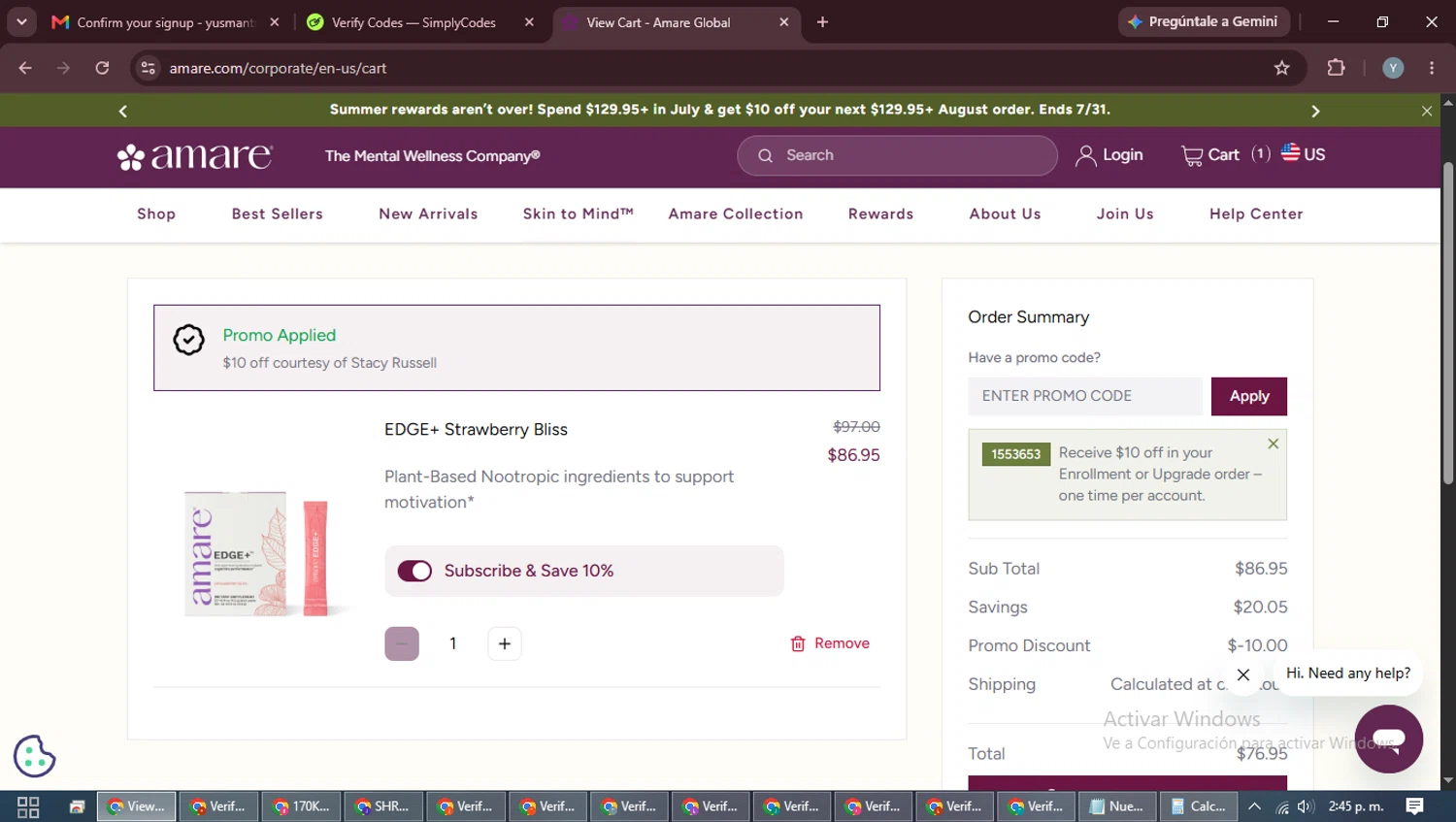The image size is (1456, 822).
Task: Go forward one page in browser history
Action: pyautogui.click(x=63, y=68)
